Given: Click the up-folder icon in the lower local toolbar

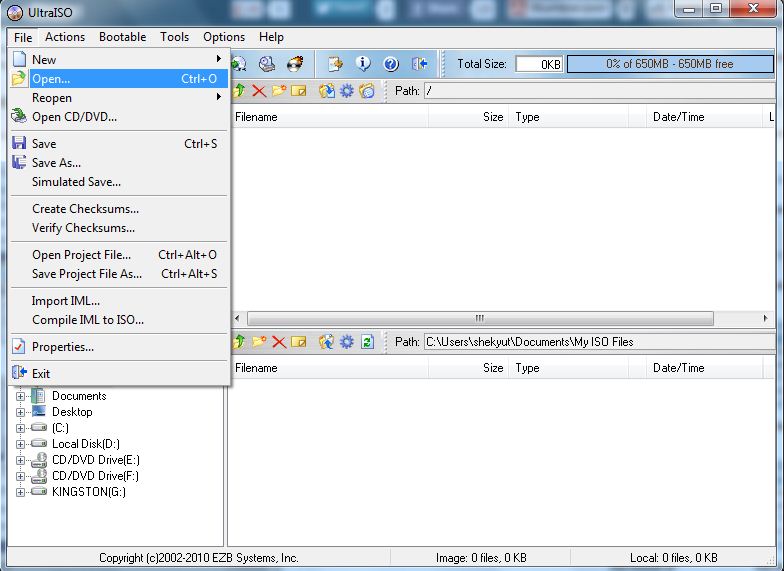Looking at the screenshot, I should [239, 342].
